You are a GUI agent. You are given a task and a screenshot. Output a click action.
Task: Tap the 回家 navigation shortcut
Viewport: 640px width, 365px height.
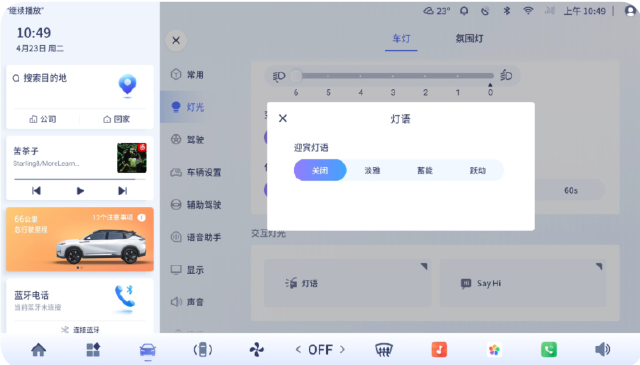point(116,119)
